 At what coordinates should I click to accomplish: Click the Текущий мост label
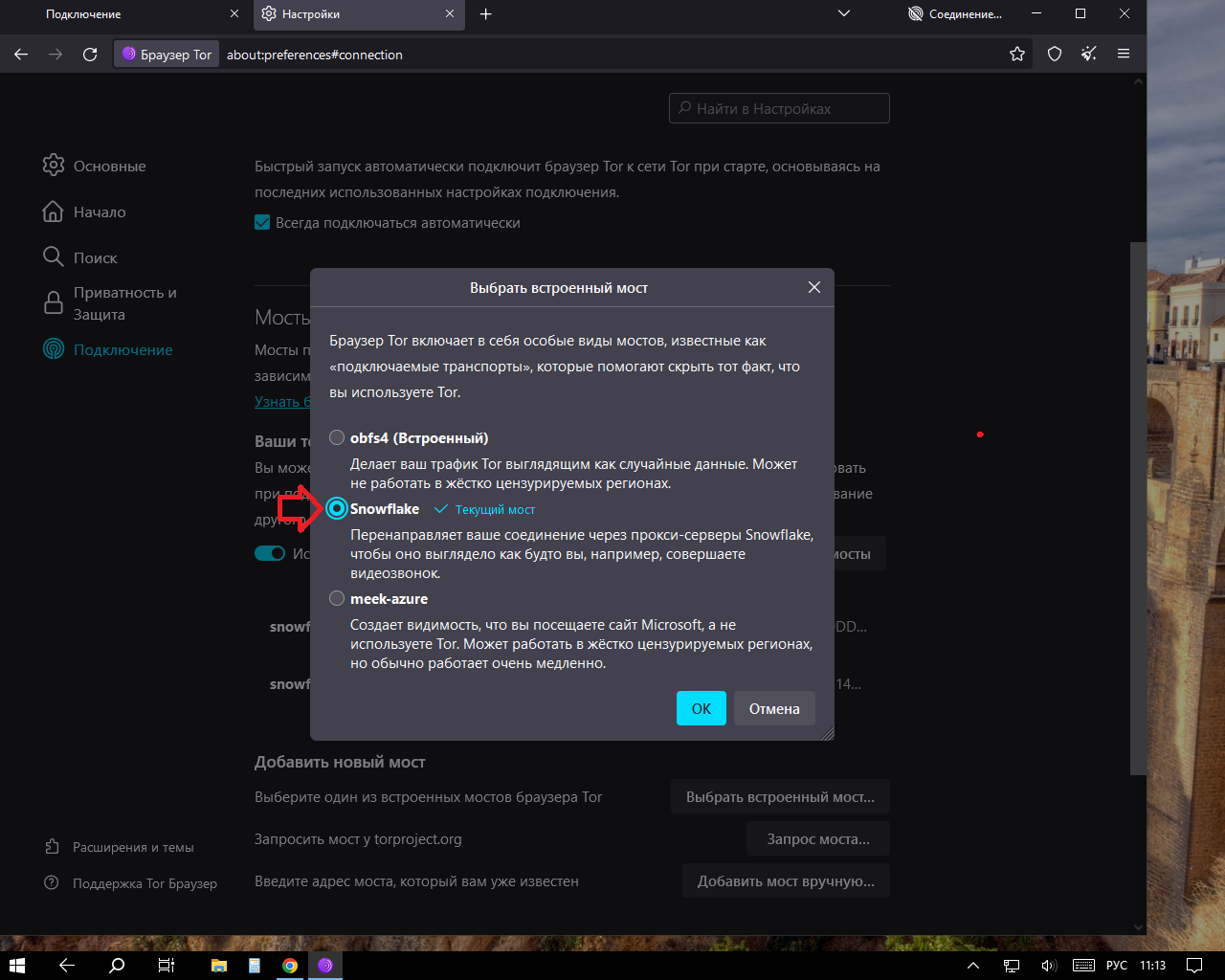(x=495, y=510)
